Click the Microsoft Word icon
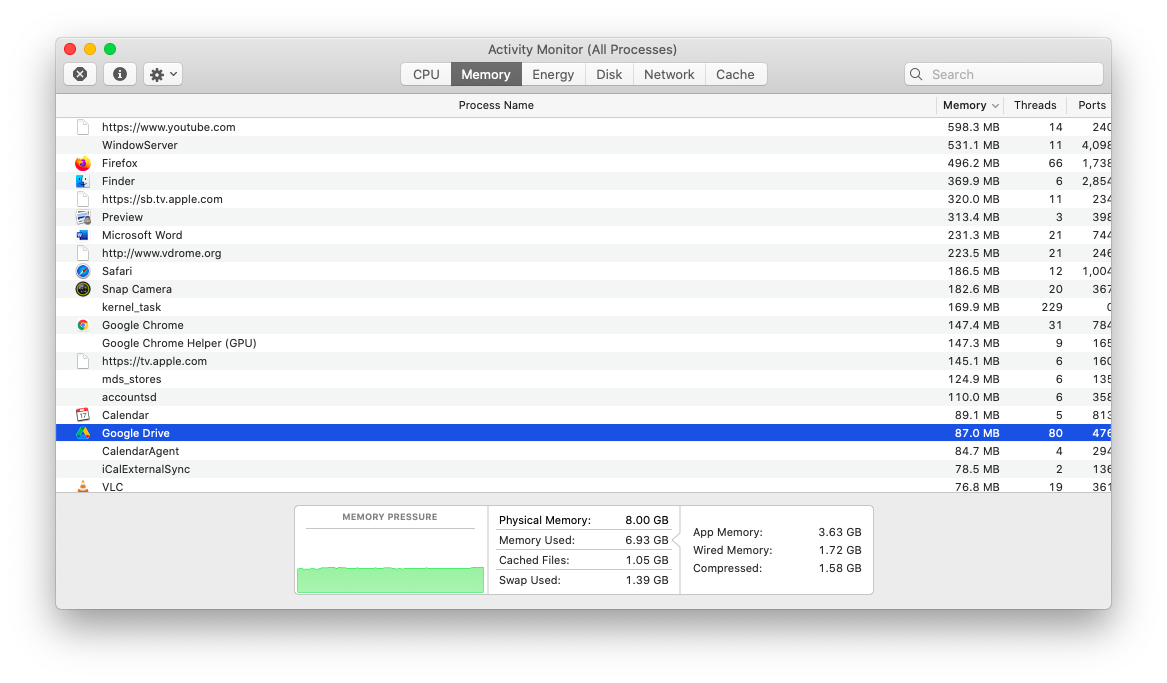This screenshot has height=683, width=1167. (x=83, y=235)
